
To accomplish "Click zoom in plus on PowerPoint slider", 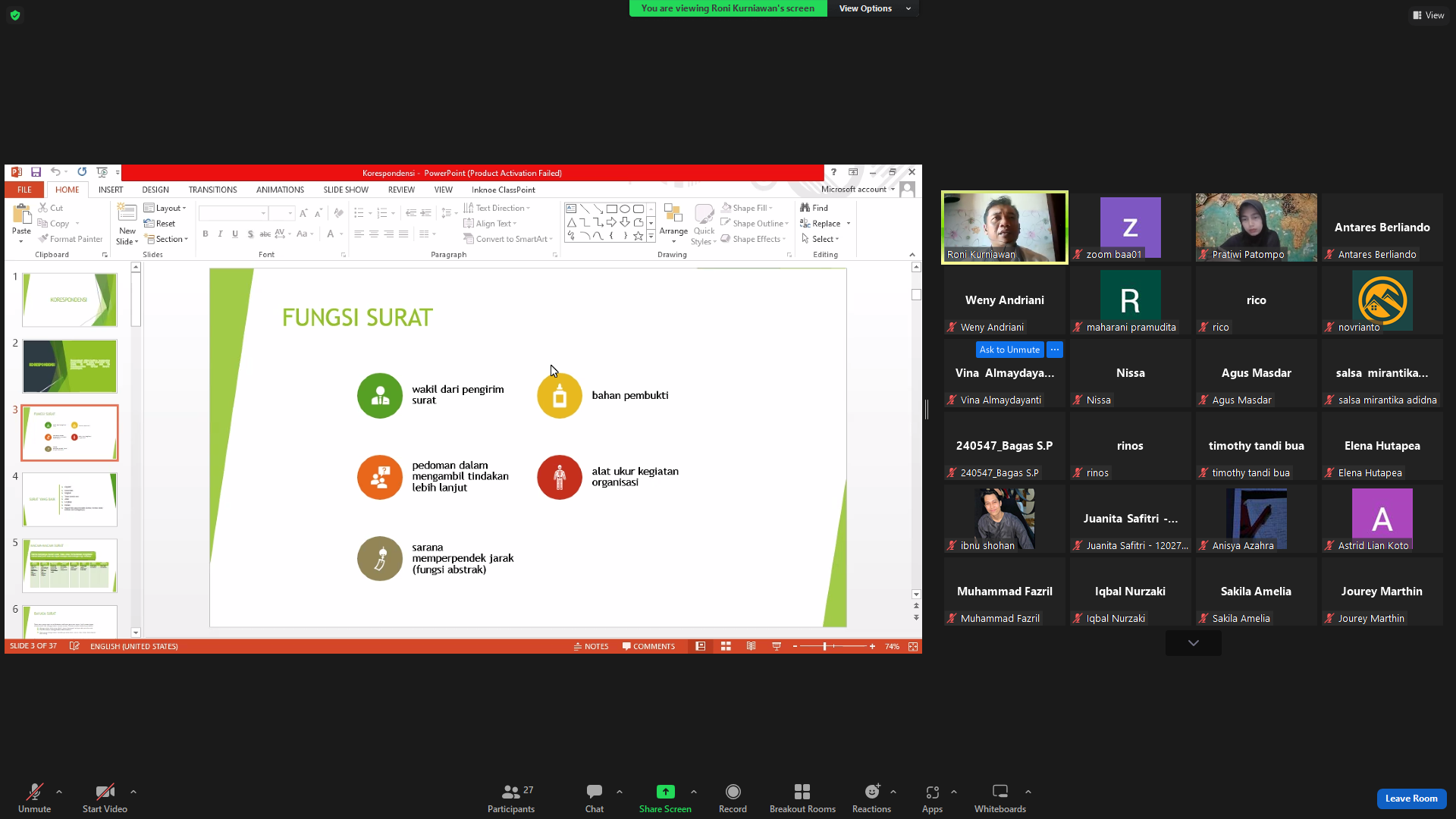I will pyautogui.click(x=872, y=646).
